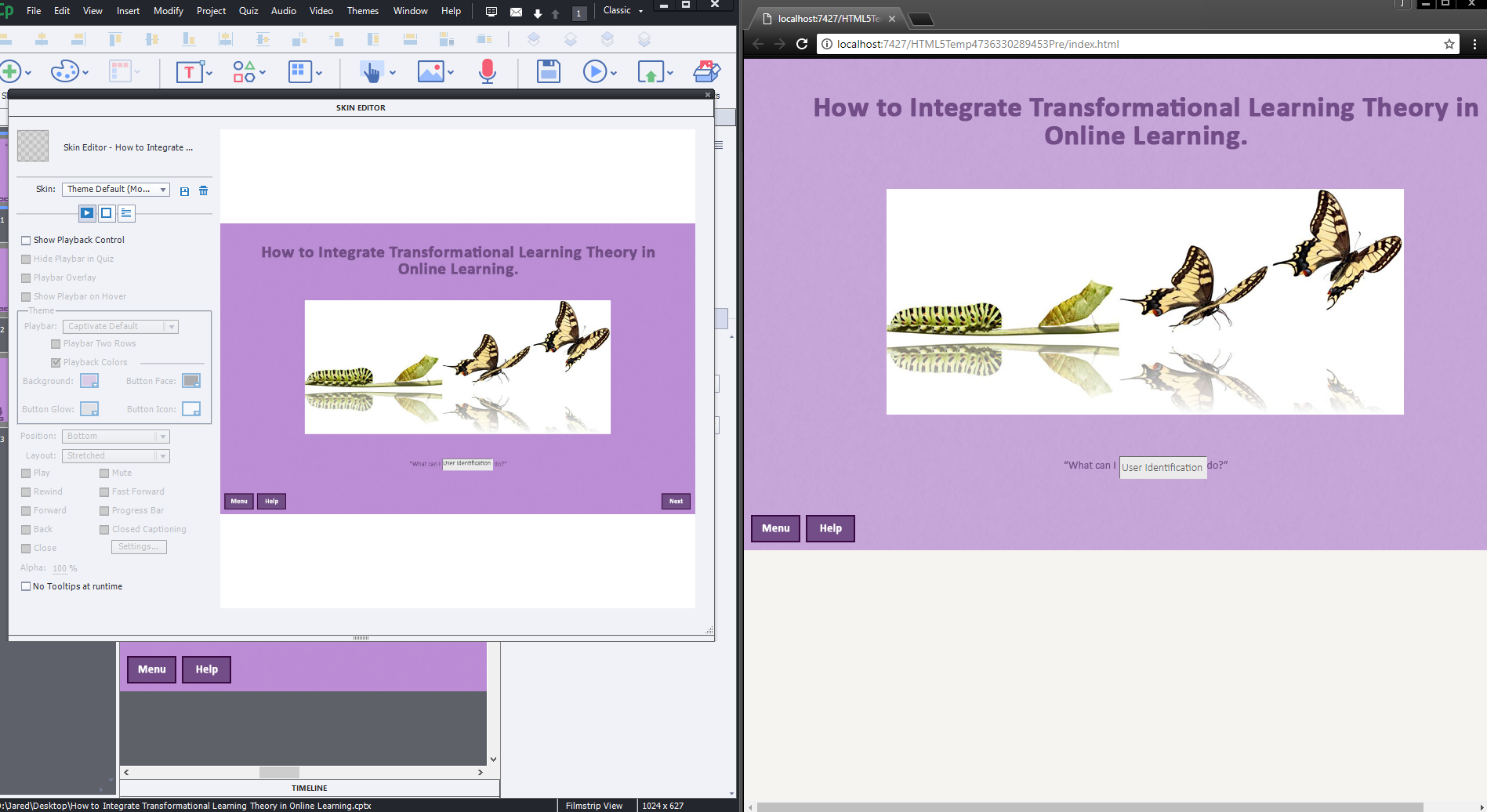Open the Media image icon
This screenshot has width=1487, height=812.
[x=430, y=71]
